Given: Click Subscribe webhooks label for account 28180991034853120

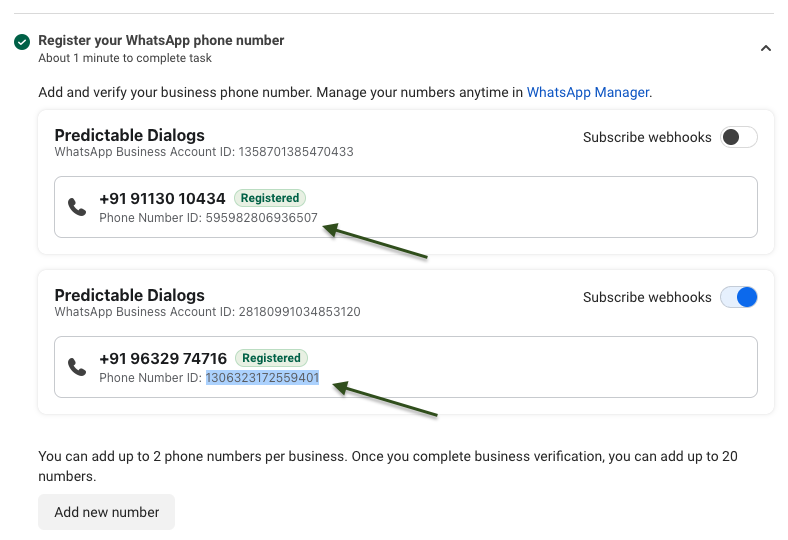Looking at the screenshot, I should pyautogui.click(x=647, y=297).
